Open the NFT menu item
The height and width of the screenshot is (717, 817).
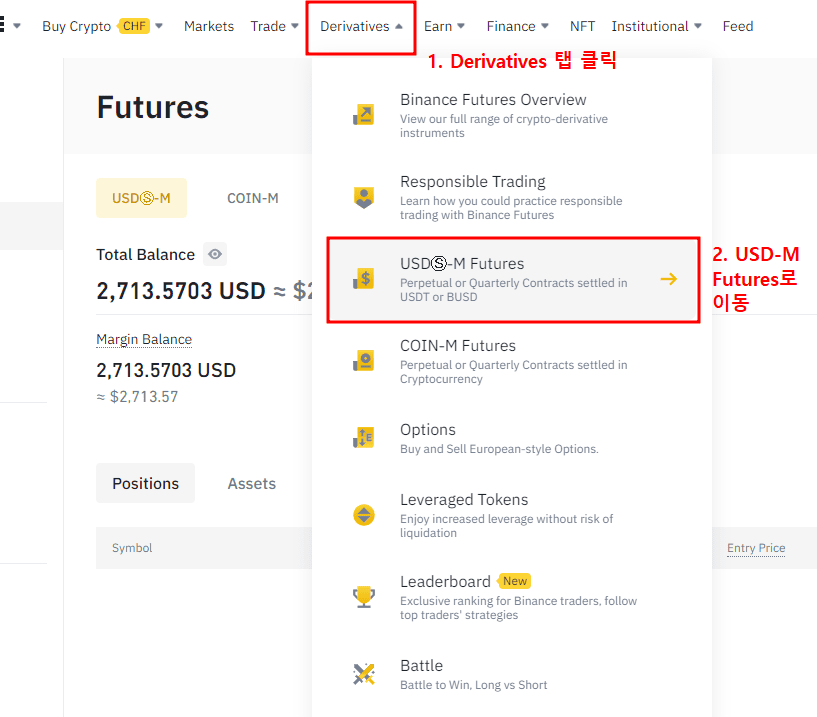click(582, 26)
